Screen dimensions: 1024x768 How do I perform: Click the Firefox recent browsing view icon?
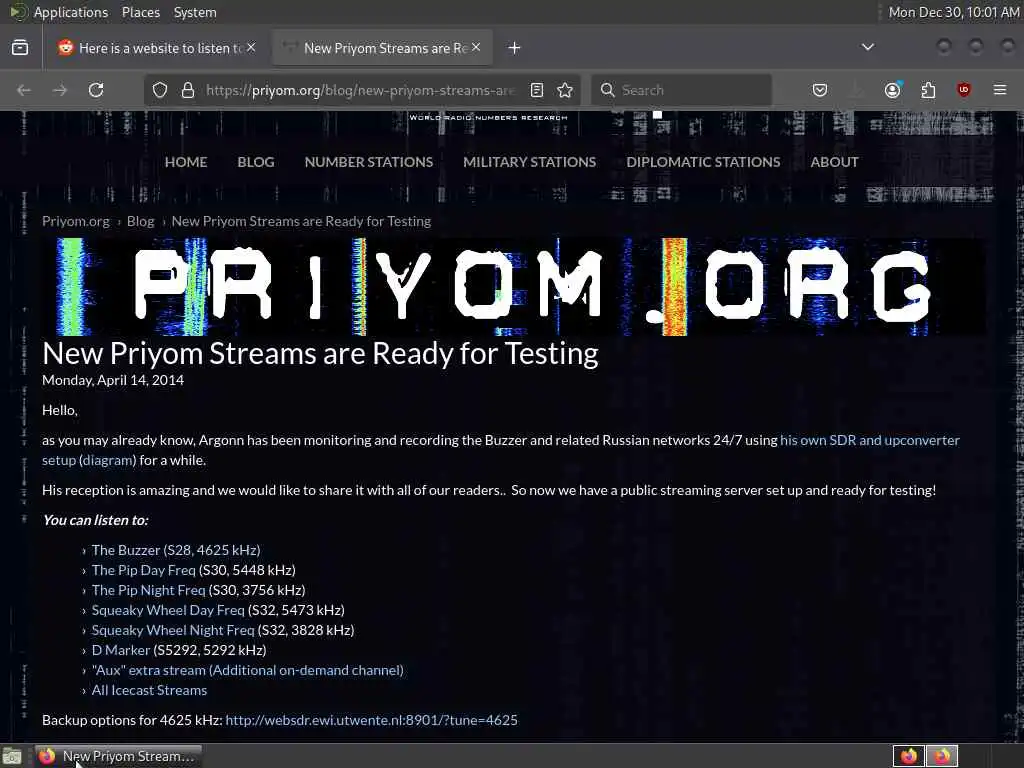[20, 48]
